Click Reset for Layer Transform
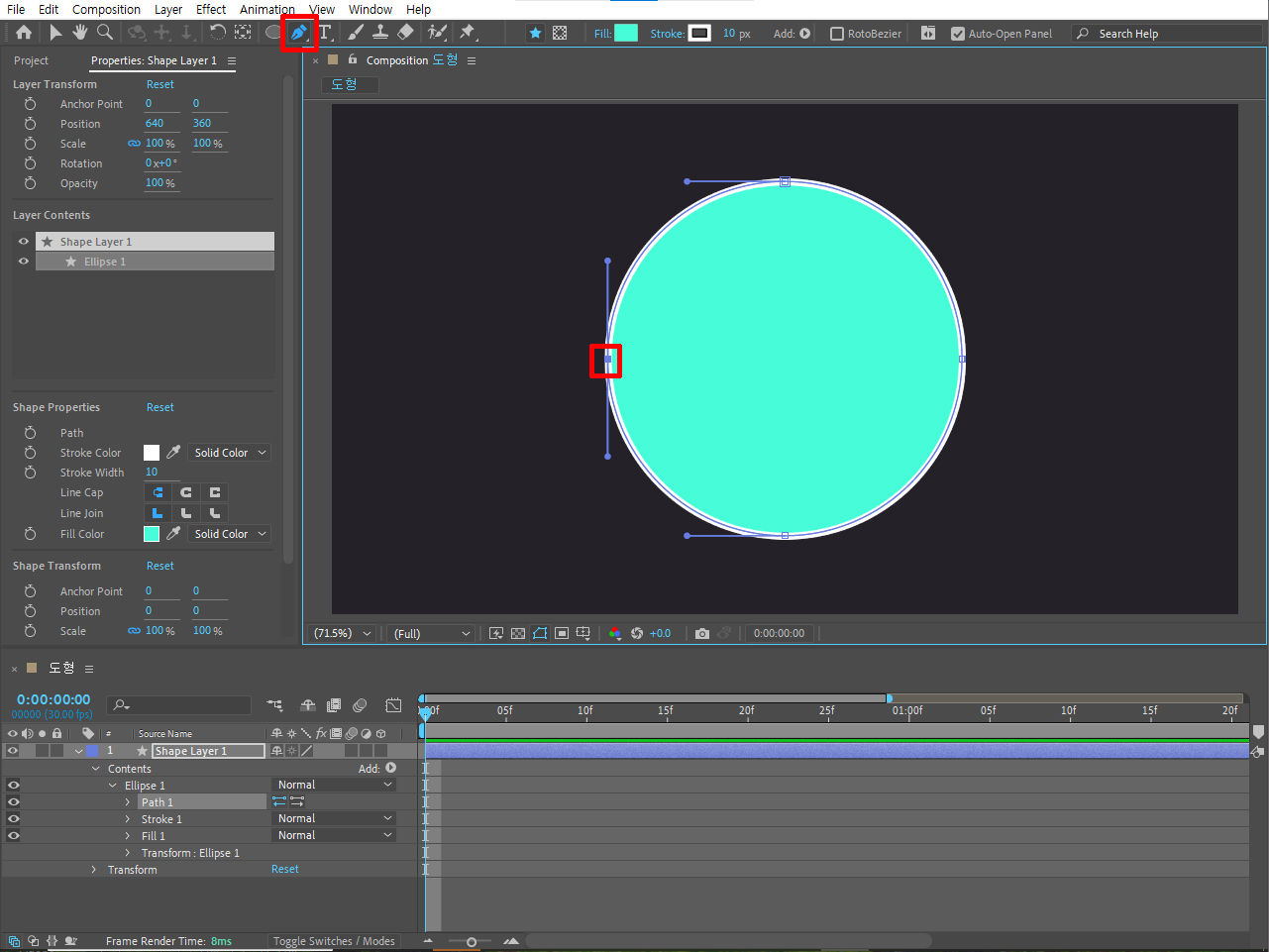 point(160,84)
